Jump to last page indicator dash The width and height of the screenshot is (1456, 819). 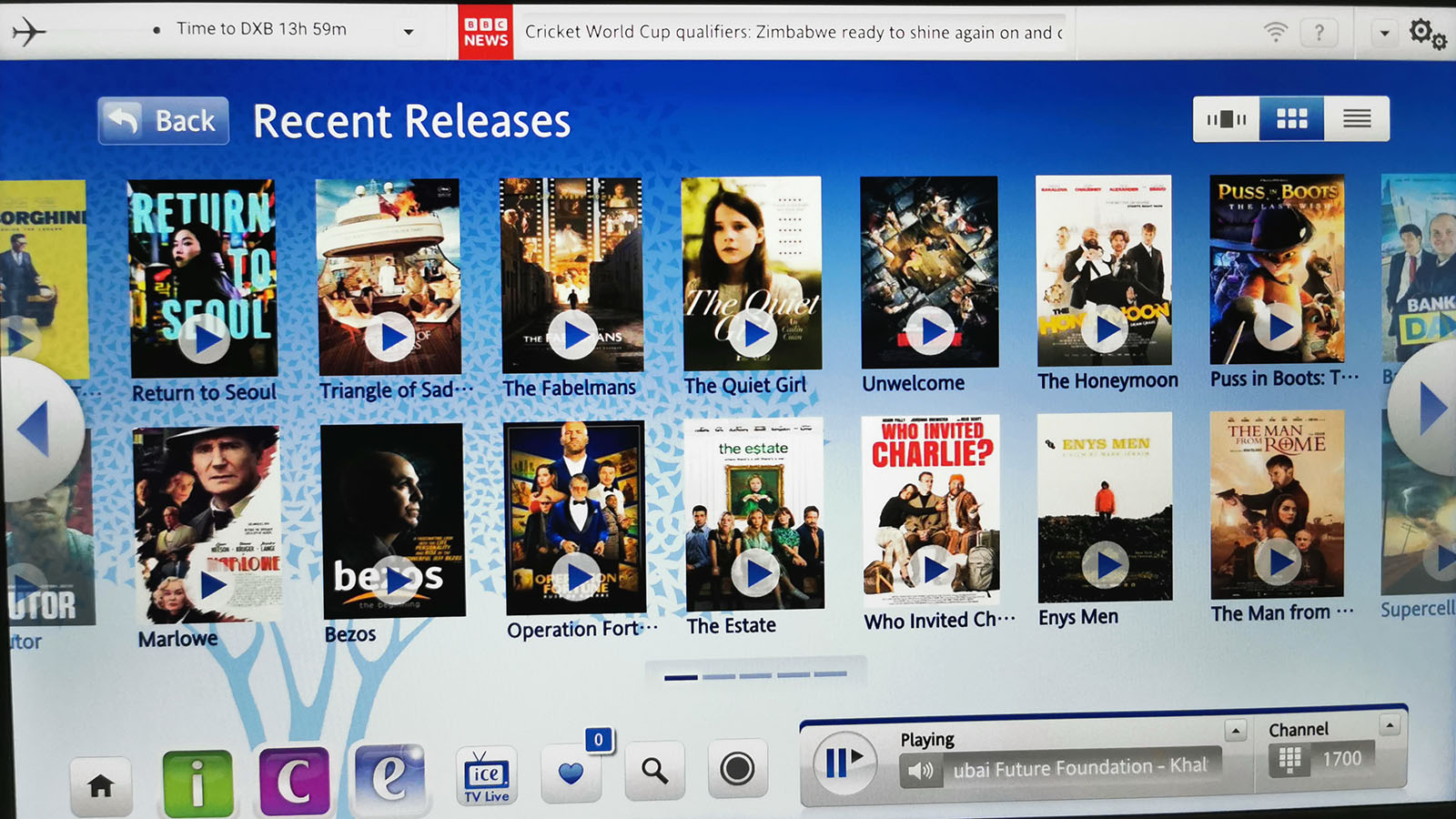[x=830, y=674]
